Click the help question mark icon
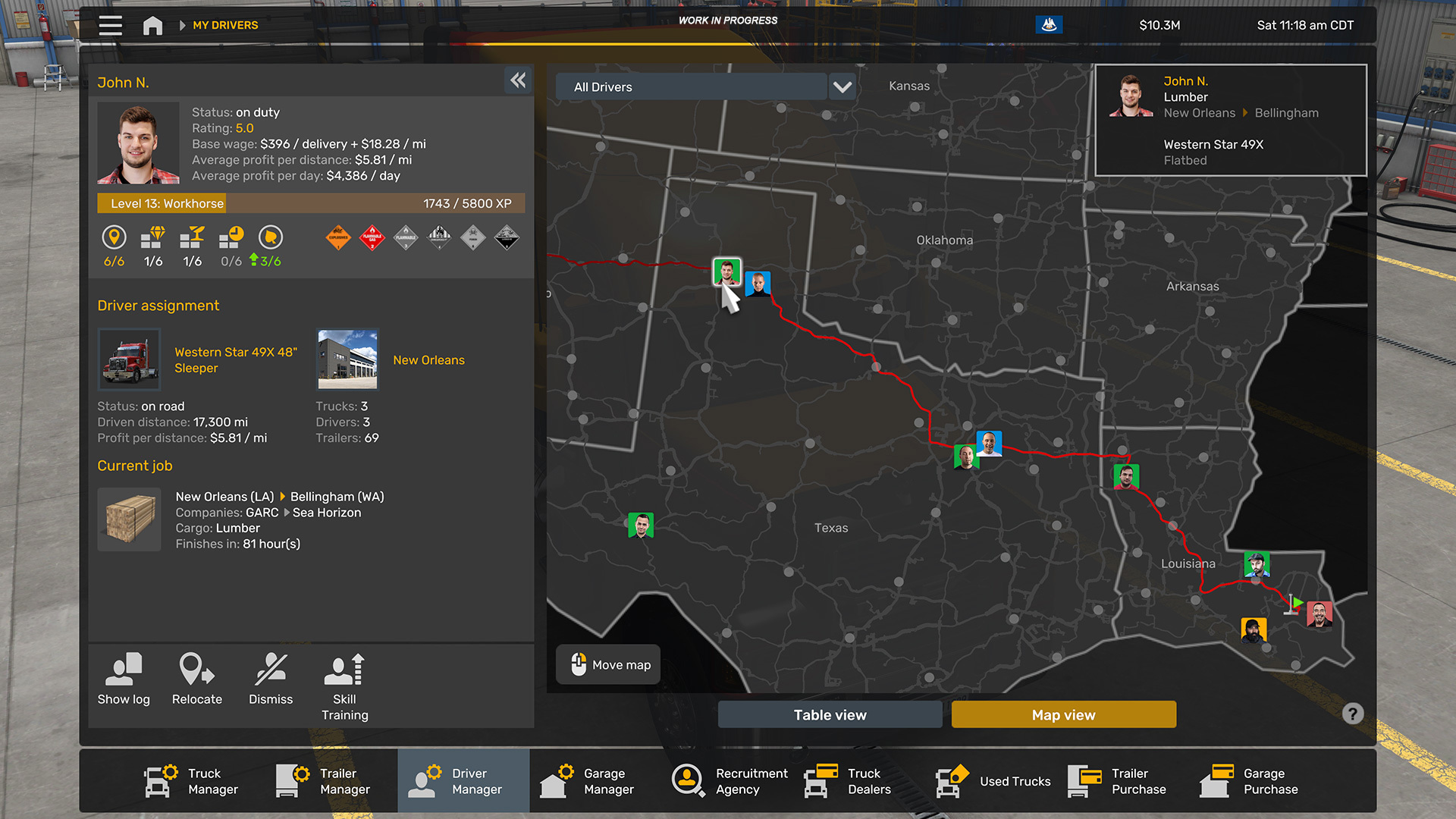Image resolution: width=1456 pixels, height=819 pixels. click(1352, 714)
